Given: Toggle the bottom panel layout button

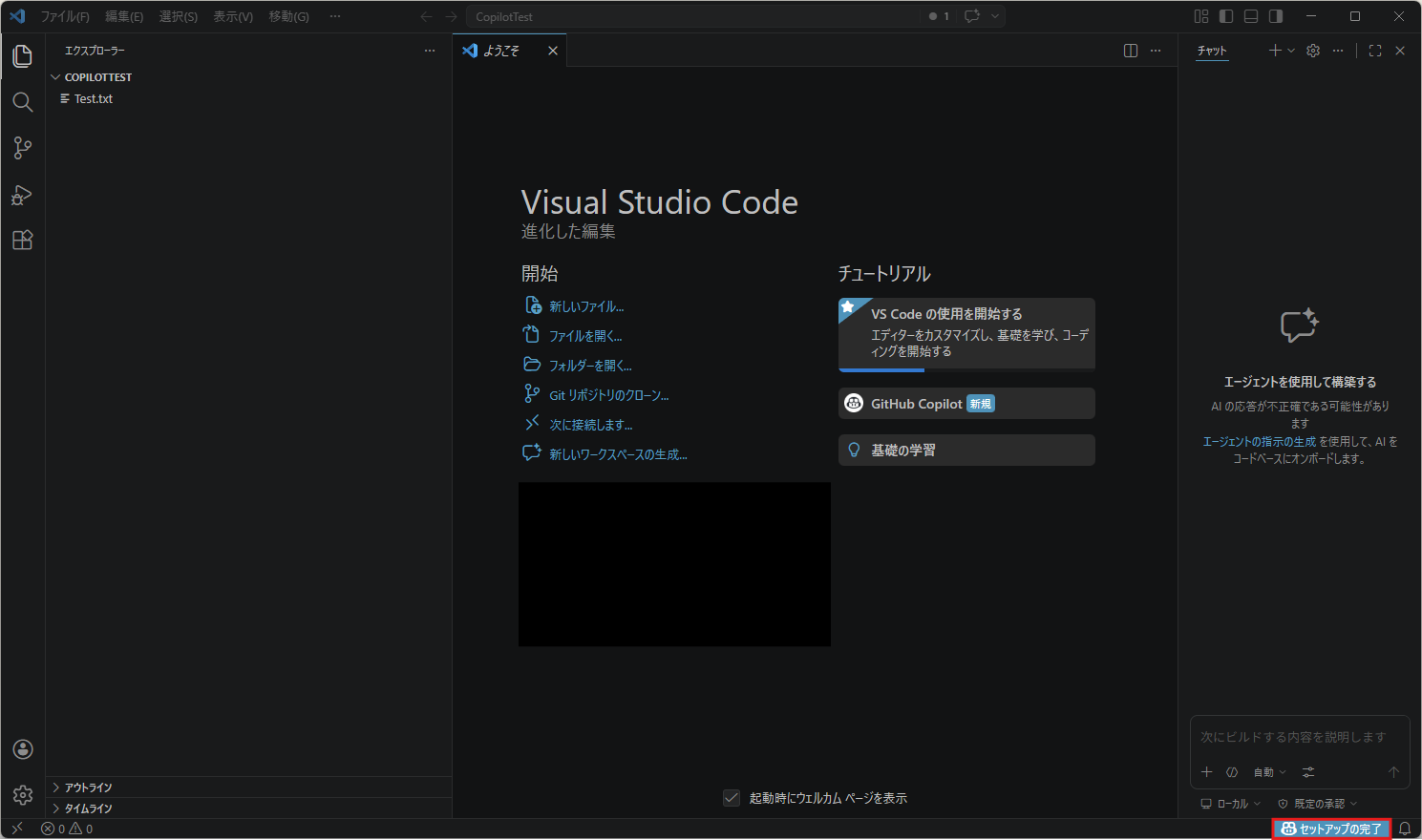Looking at the screenshot, I should tap(1251, 16).
